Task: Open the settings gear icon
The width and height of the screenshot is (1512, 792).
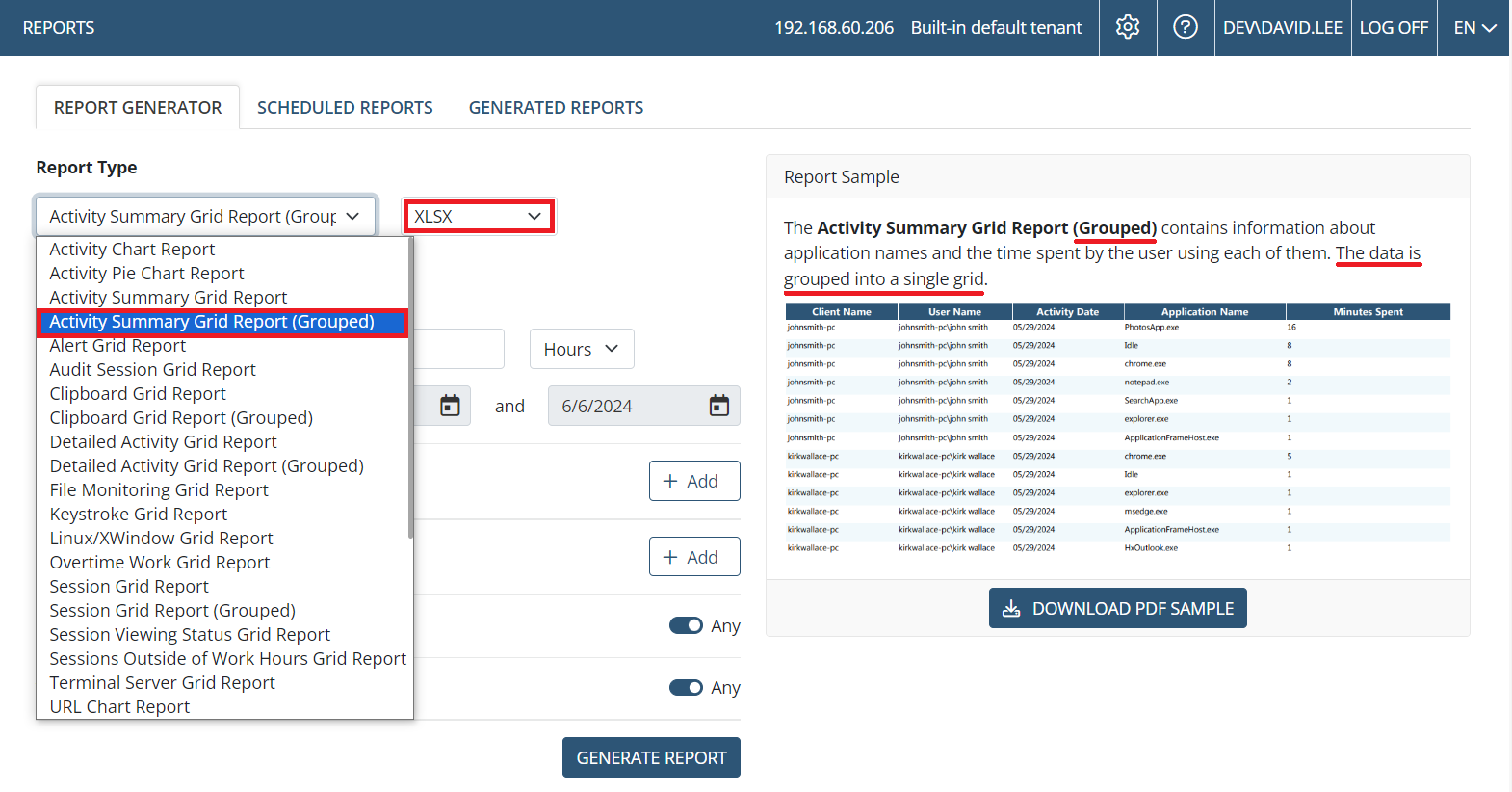Action: 1128,27
